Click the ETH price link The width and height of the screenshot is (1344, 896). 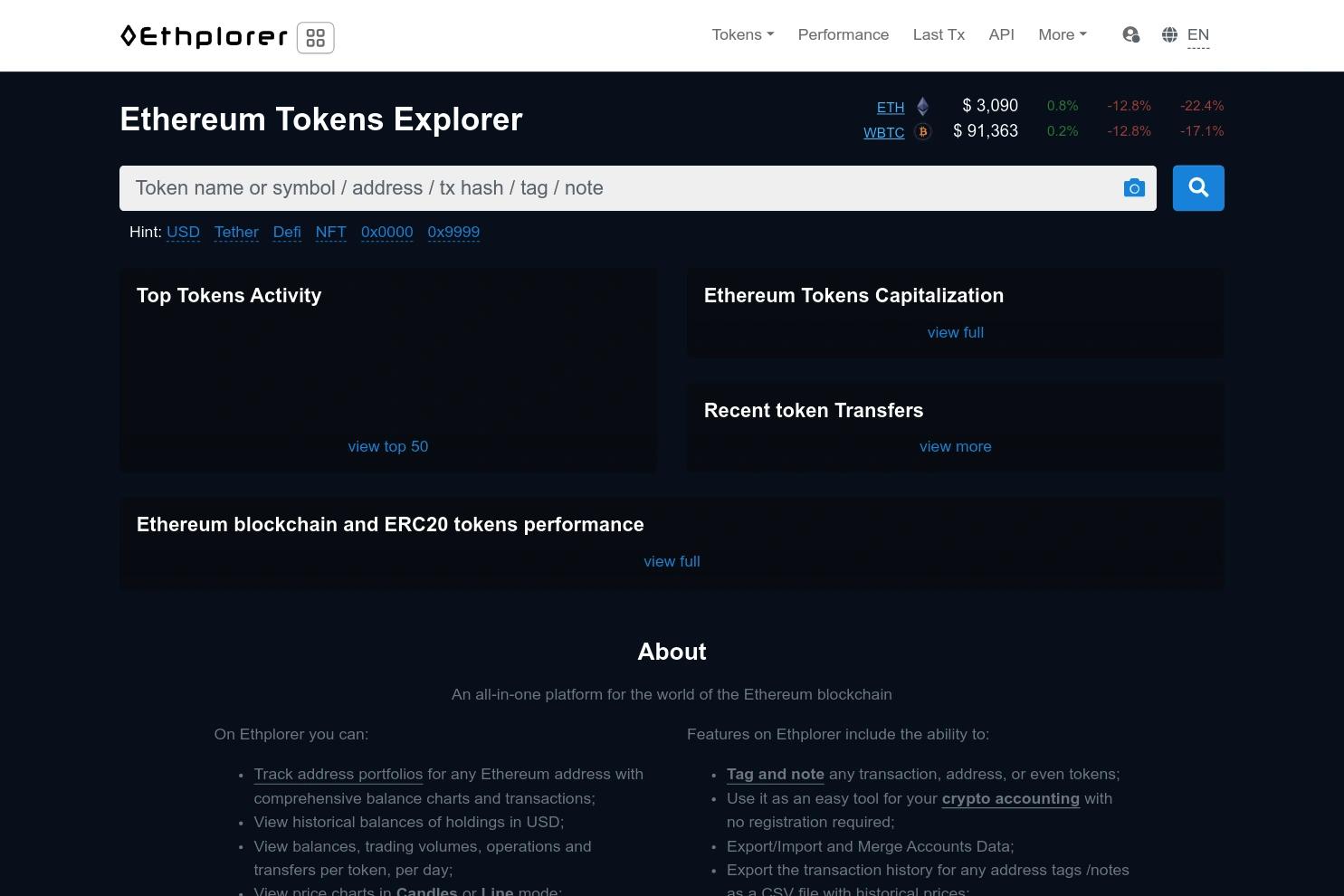click(x=891, y=108)
